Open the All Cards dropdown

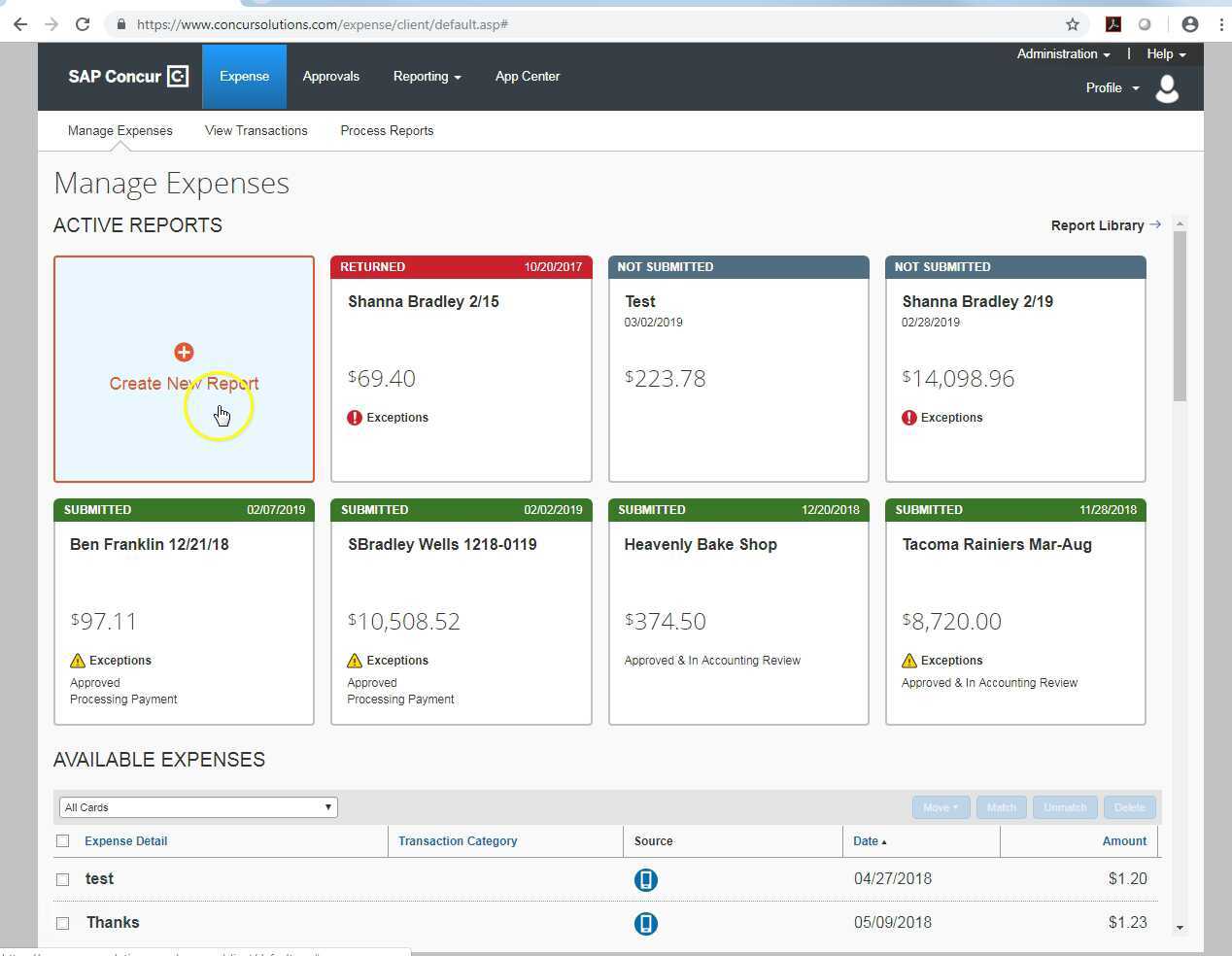pos(198,807)
